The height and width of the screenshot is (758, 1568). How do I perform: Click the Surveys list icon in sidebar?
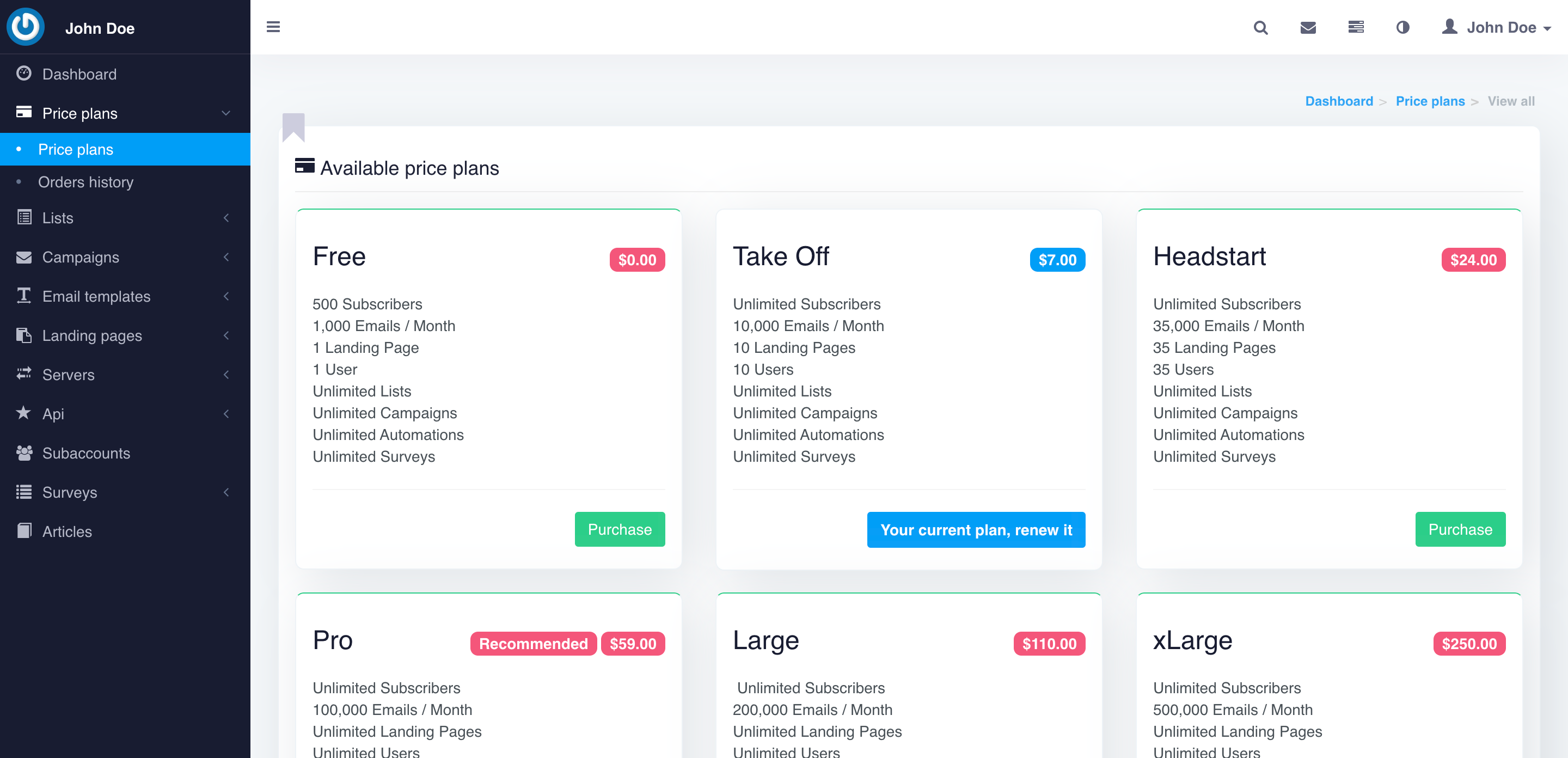[24, 492]
